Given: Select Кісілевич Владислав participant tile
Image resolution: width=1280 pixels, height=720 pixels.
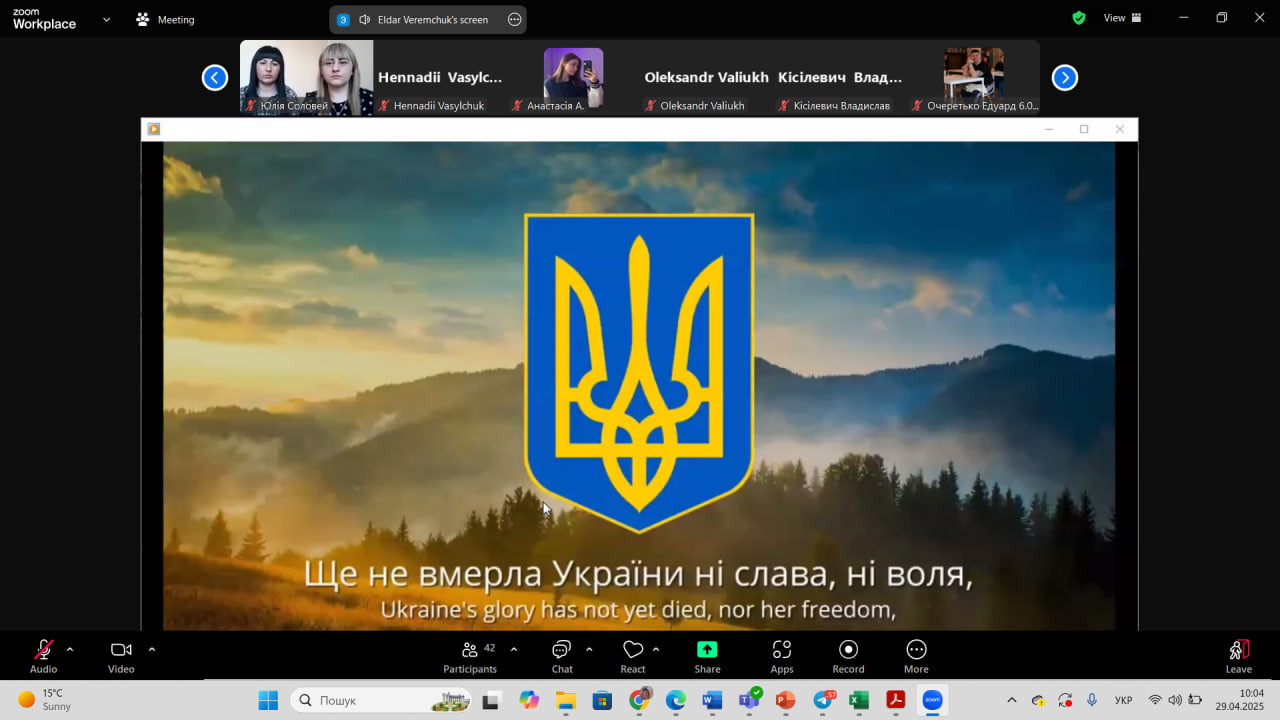Looking at the screenshot, I should [840, 77].
